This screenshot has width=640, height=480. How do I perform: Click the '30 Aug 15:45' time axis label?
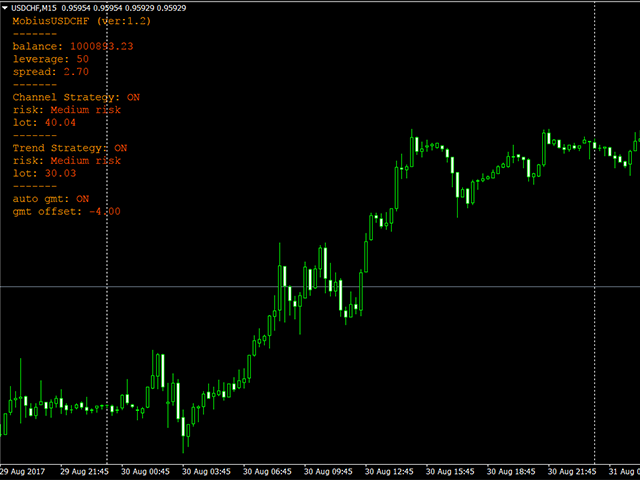(450, 472)
